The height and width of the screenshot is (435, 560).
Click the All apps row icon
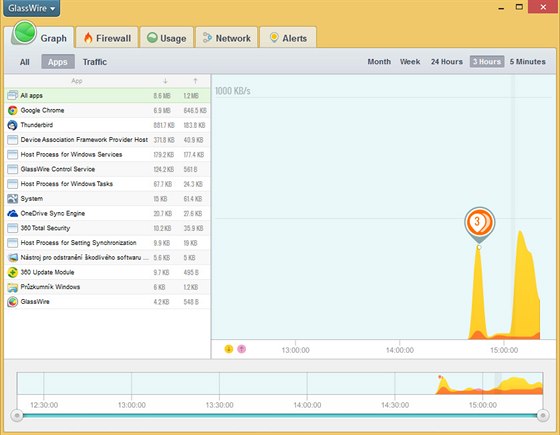pyautogui.click(x=12, y=95)
